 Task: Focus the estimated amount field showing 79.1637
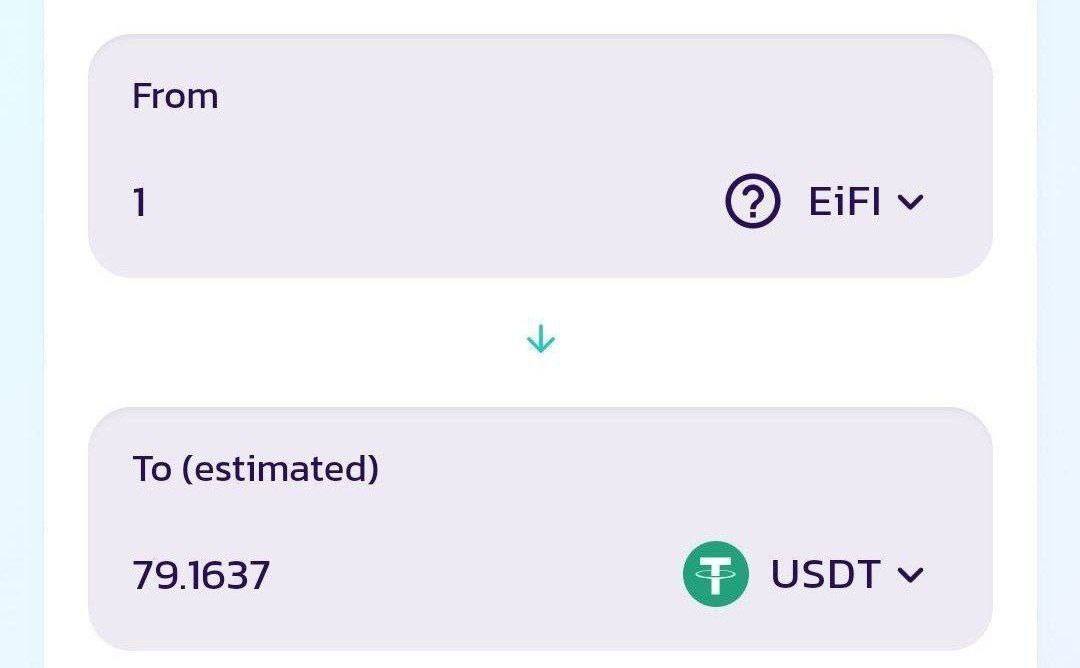point(201,576)
